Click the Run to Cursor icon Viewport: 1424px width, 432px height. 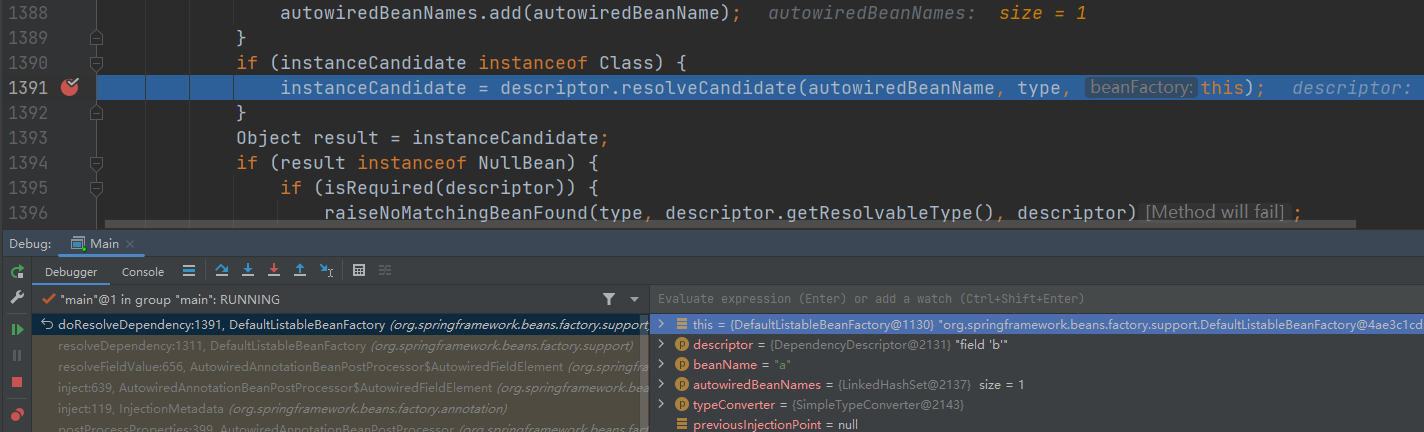coord(326,271)
